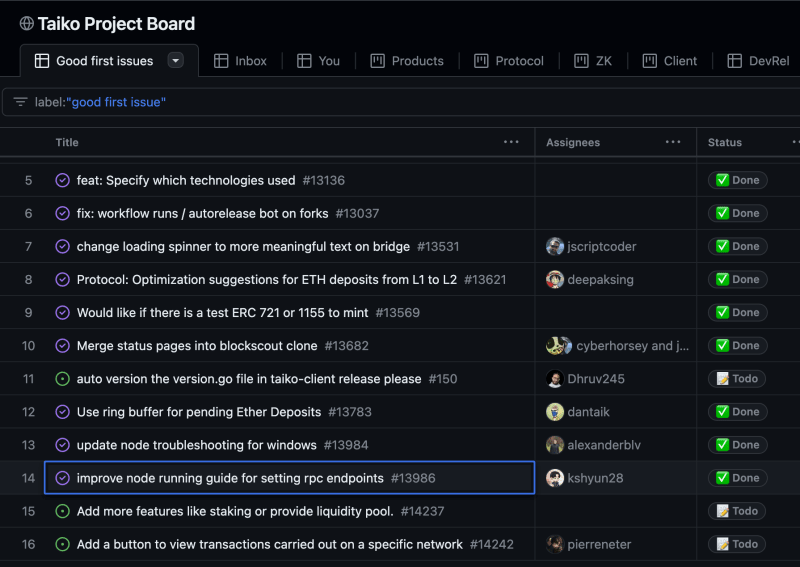Click kshyun28 avatar in Assignees column

coord(555,478)
